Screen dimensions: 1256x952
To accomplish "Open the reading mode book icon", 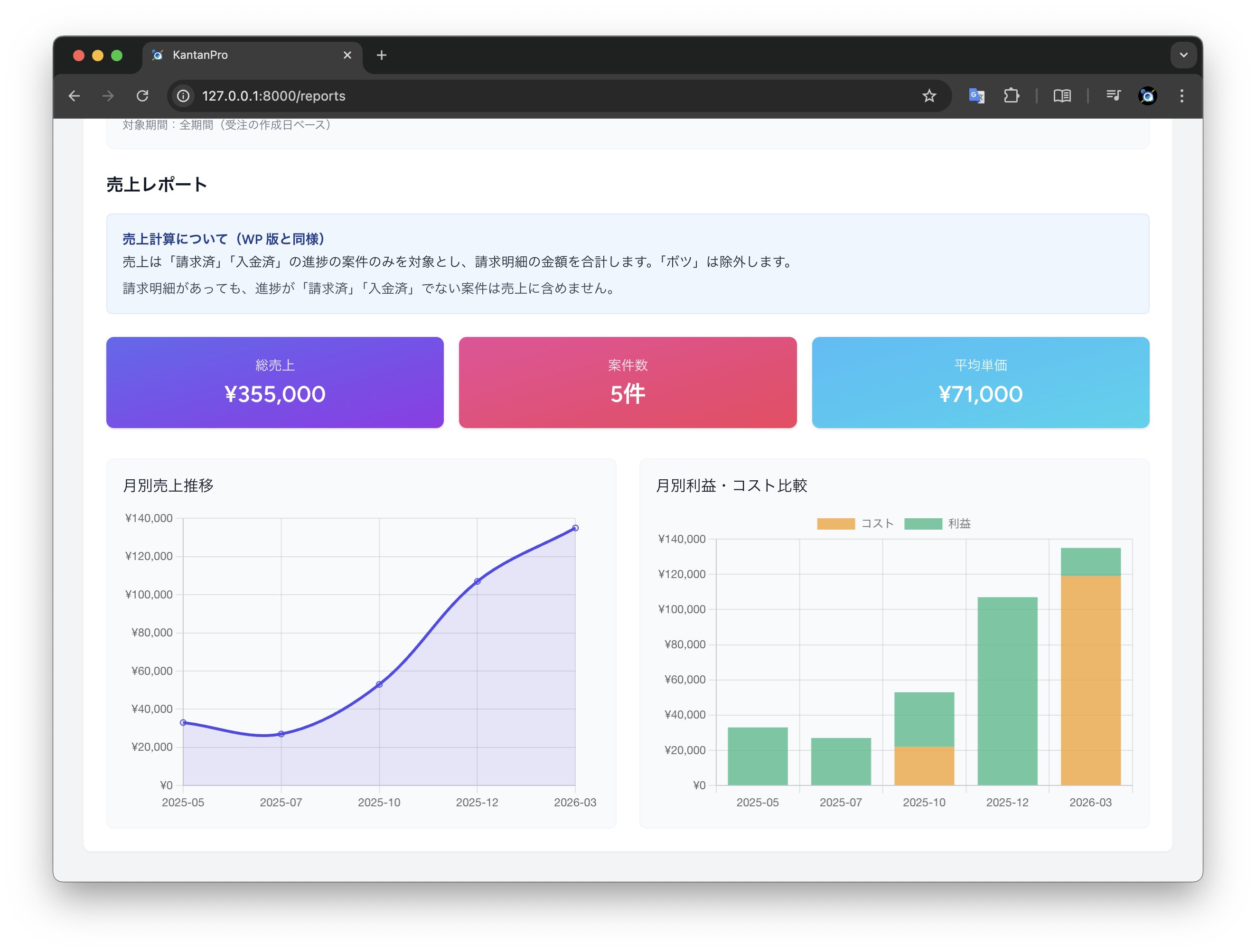I will click(x=1062, y=96).
